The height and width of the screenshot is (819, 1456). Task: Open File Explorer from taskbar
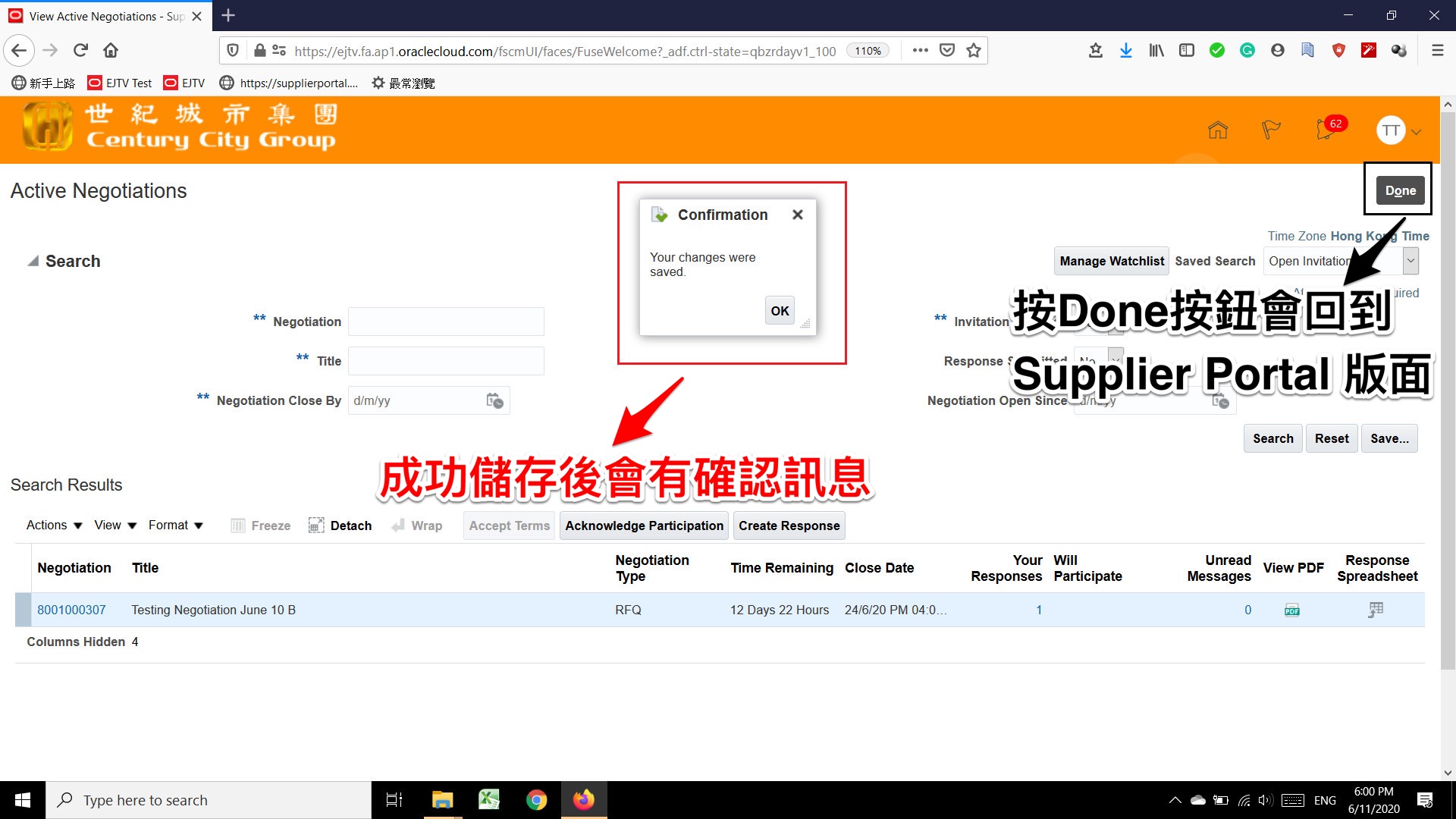point(442,800)
